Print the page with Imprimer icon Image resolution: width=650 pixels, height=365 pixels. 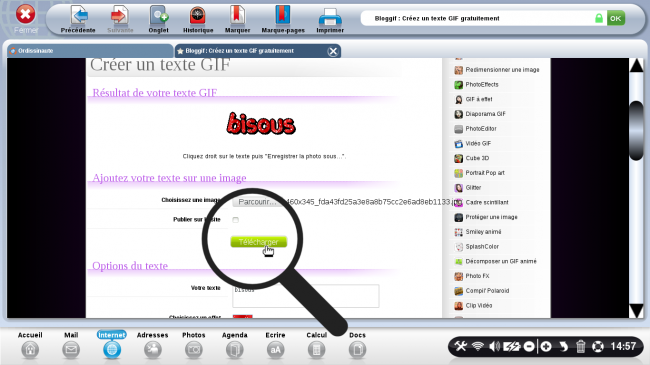click(330, 17)
